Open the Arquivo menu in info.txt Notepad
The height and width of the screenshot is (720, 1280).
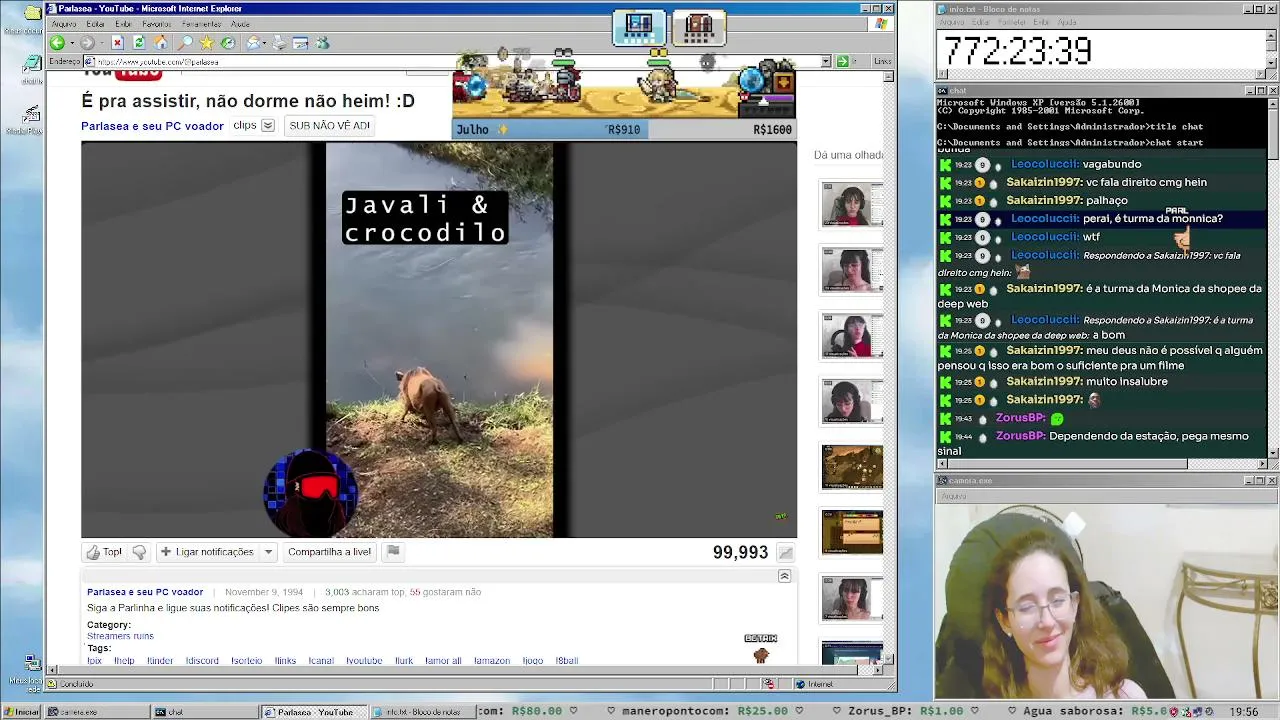[951, 22]
